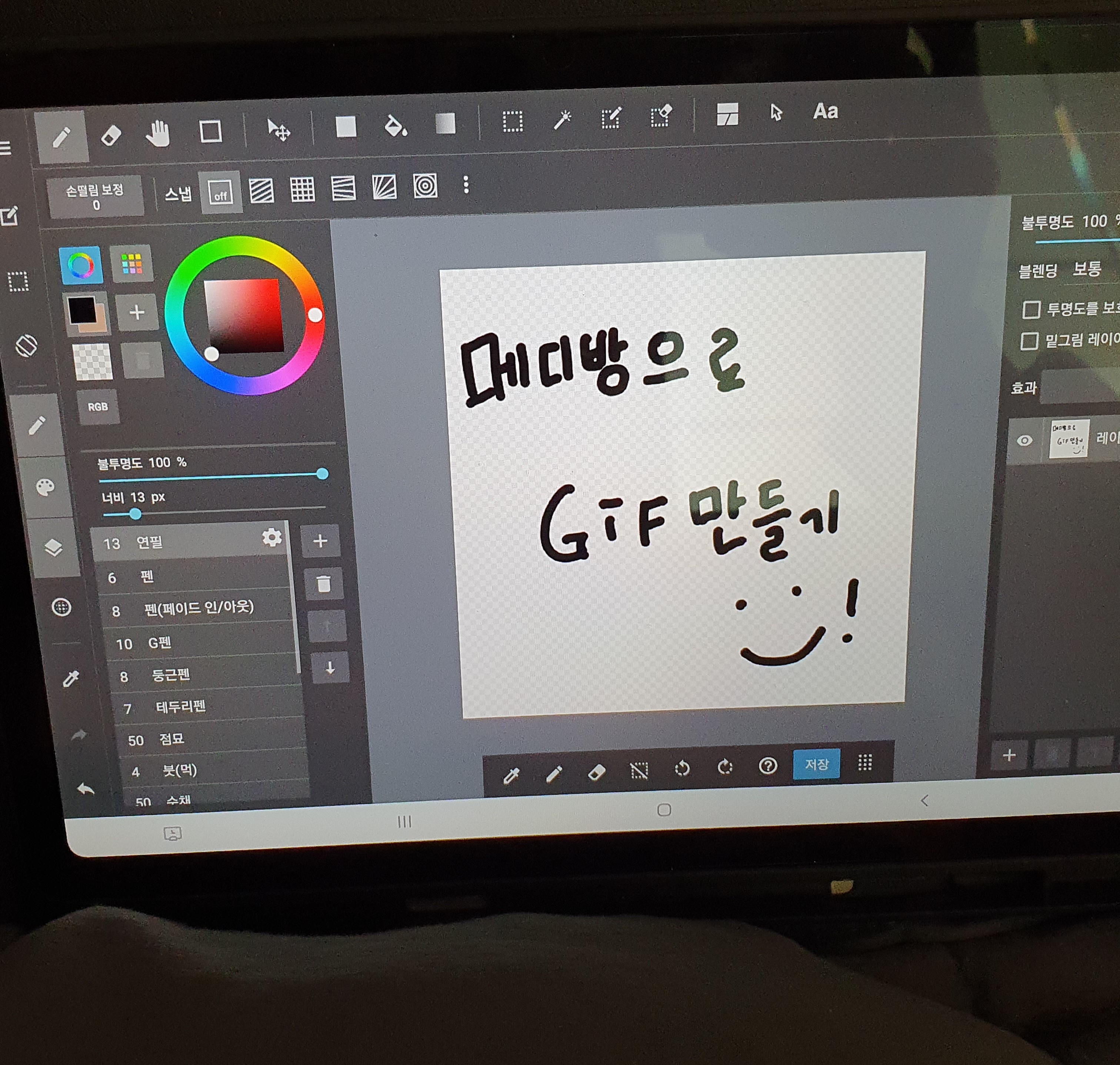Open layers panel from sidebar layers icon
This screenshot has width=1120, height=1065.
point(53,548)
